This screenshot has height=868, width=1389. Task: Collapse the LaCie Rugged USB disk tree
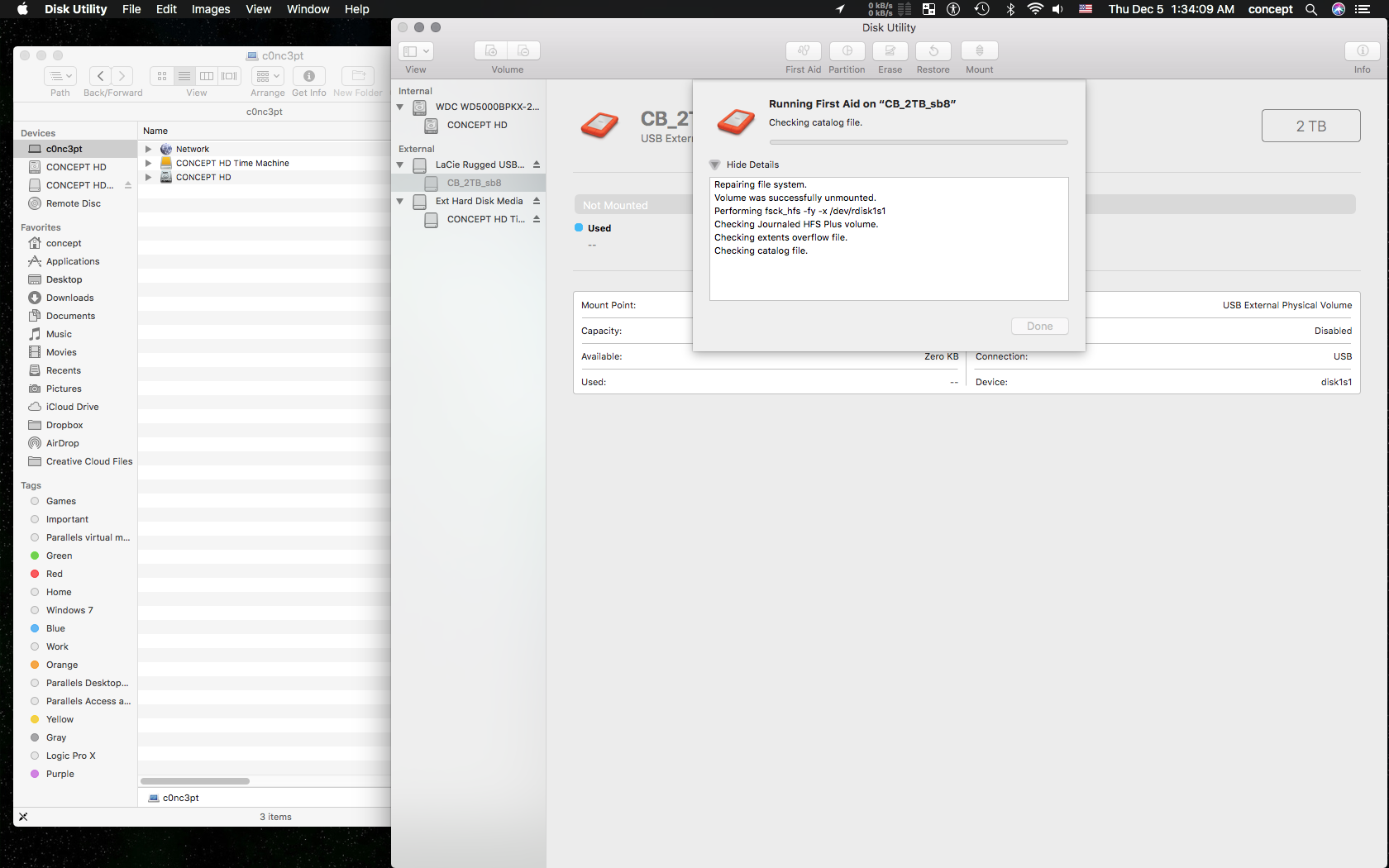click(400, 165)
